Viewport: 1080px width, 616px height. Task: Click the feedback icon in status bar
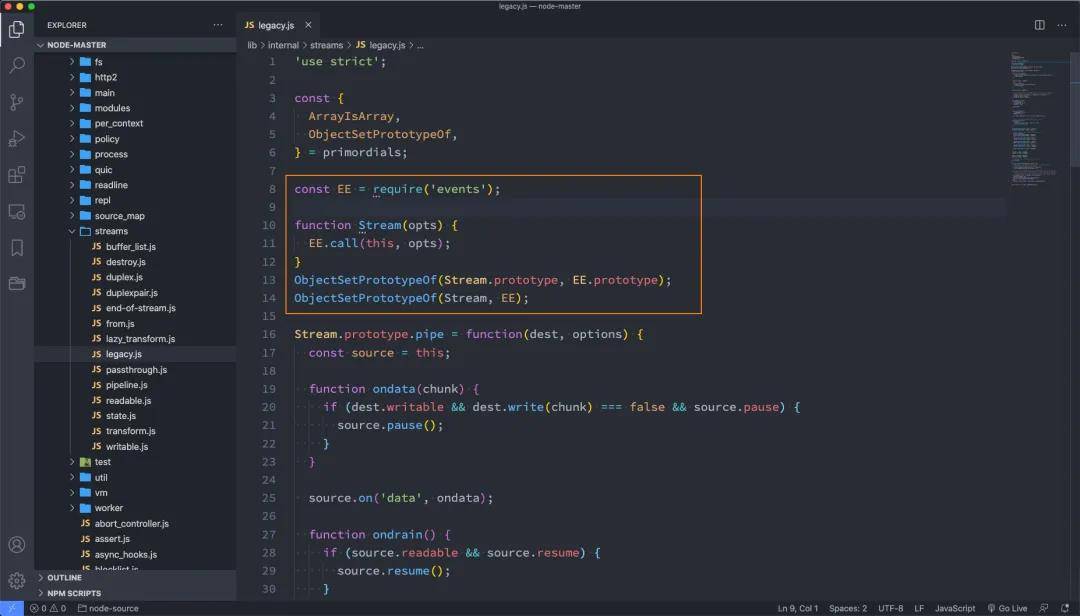1044,608
